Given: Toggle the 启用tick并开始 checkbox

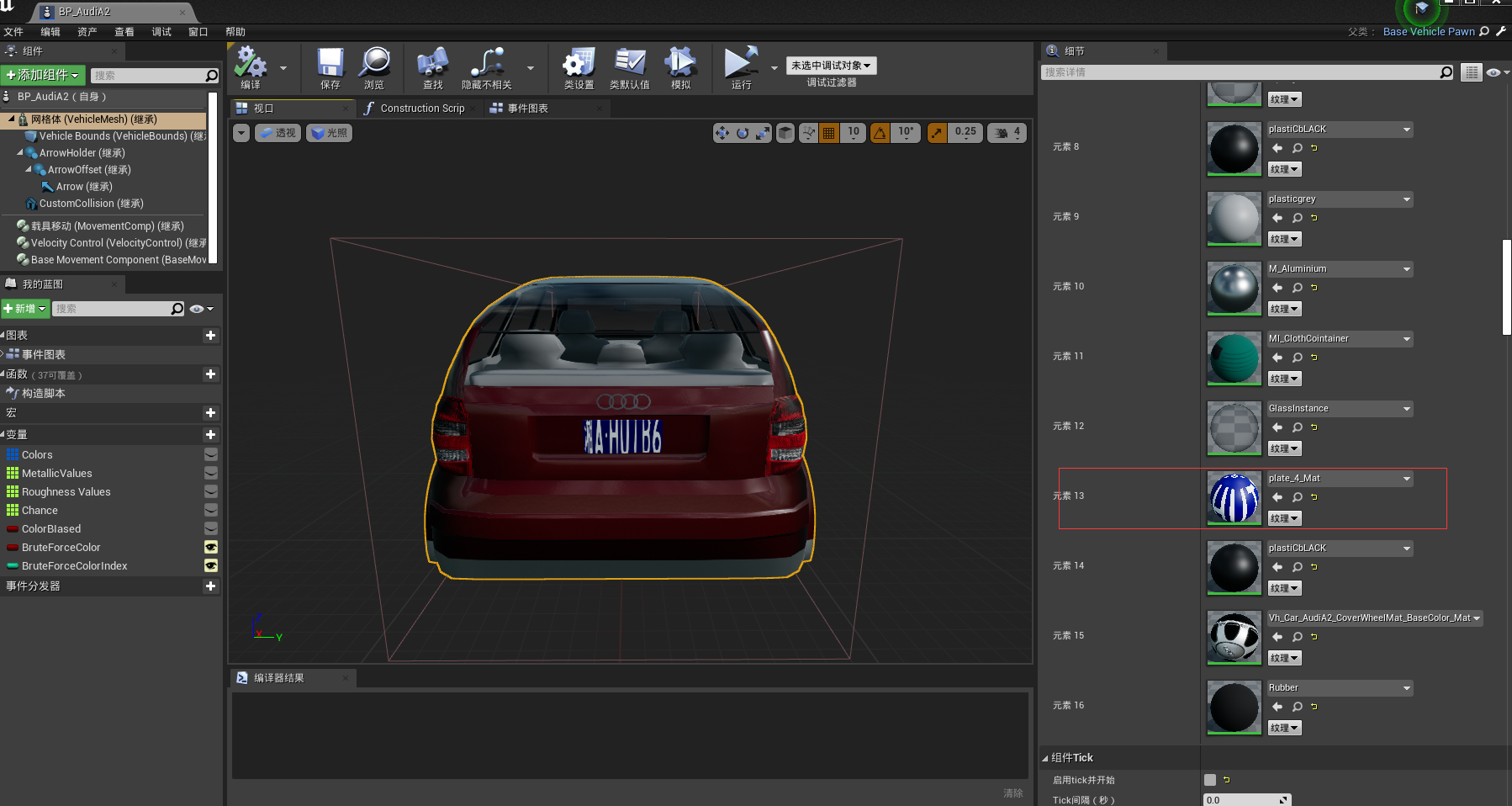Looking at the screenshot, I should coord(1210,780).
